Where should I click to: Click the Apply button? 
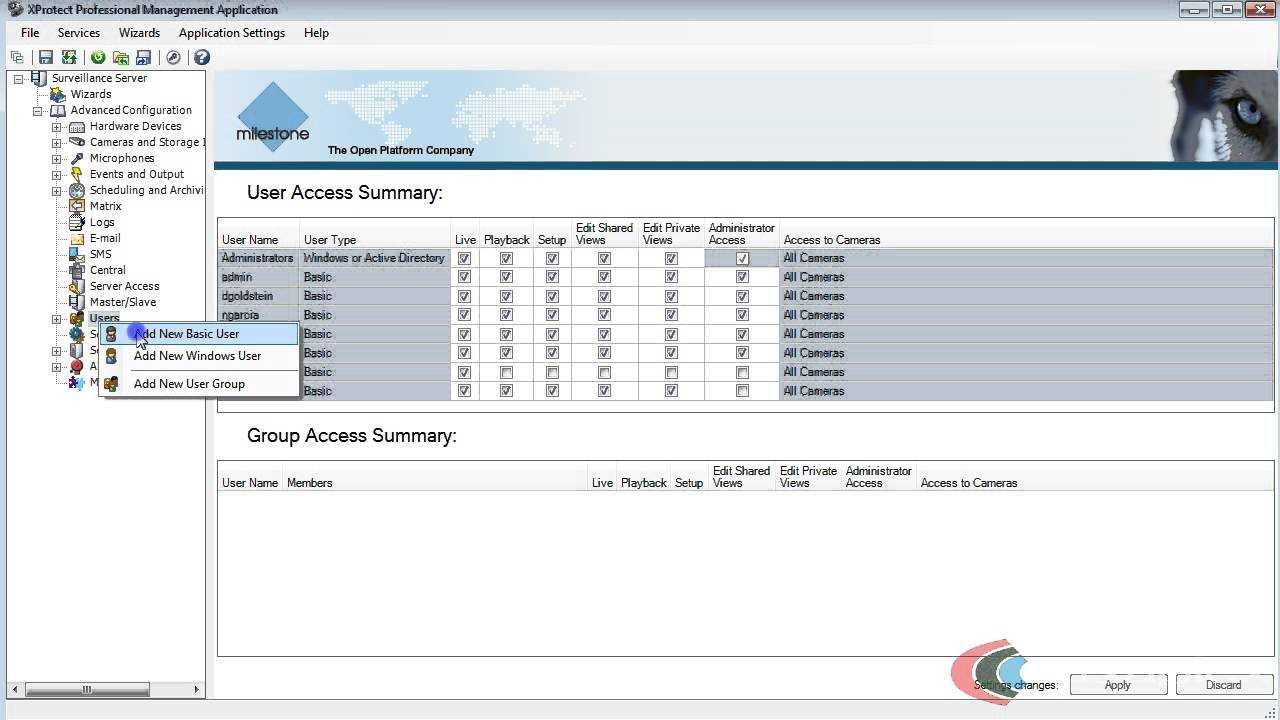click(1118, 685)
